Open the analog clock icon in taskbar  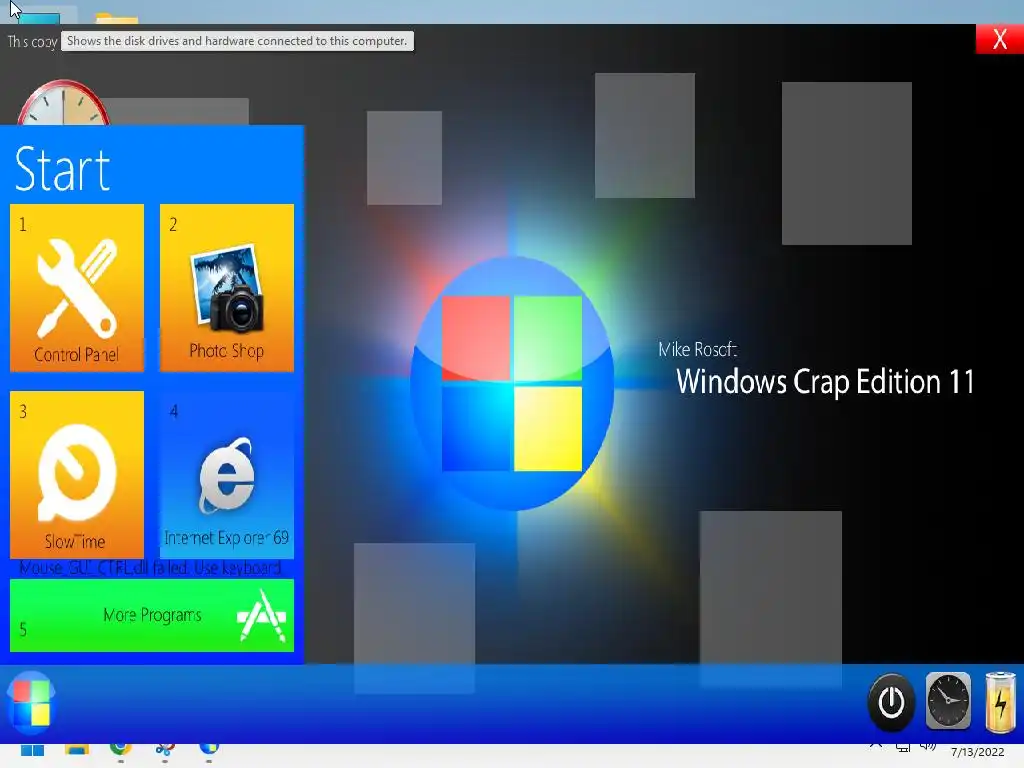[x=948, y=701]
